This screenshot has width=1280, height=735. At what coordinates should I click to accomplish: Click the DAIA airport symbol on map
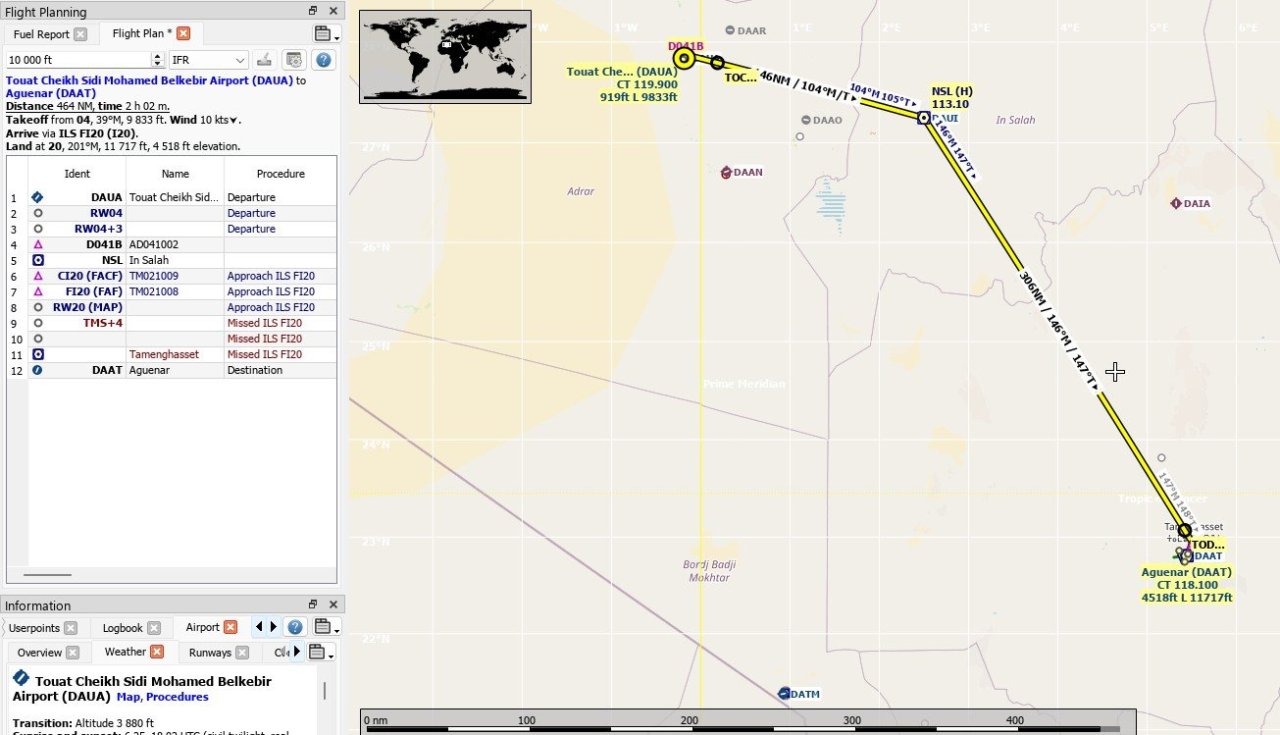[1176, 203]
